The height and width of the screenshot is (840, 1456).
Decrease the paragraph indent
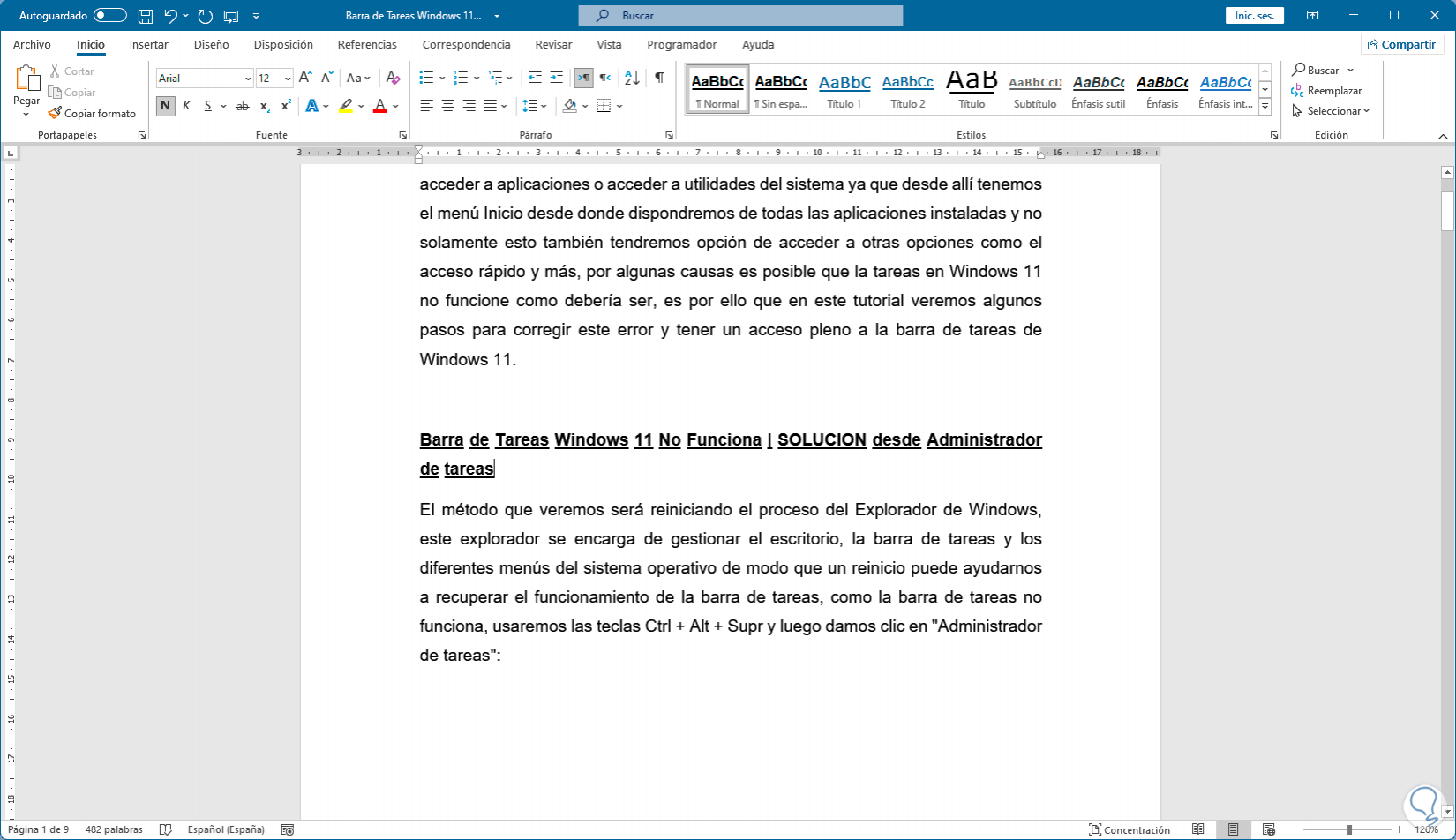tap(535, 78)
